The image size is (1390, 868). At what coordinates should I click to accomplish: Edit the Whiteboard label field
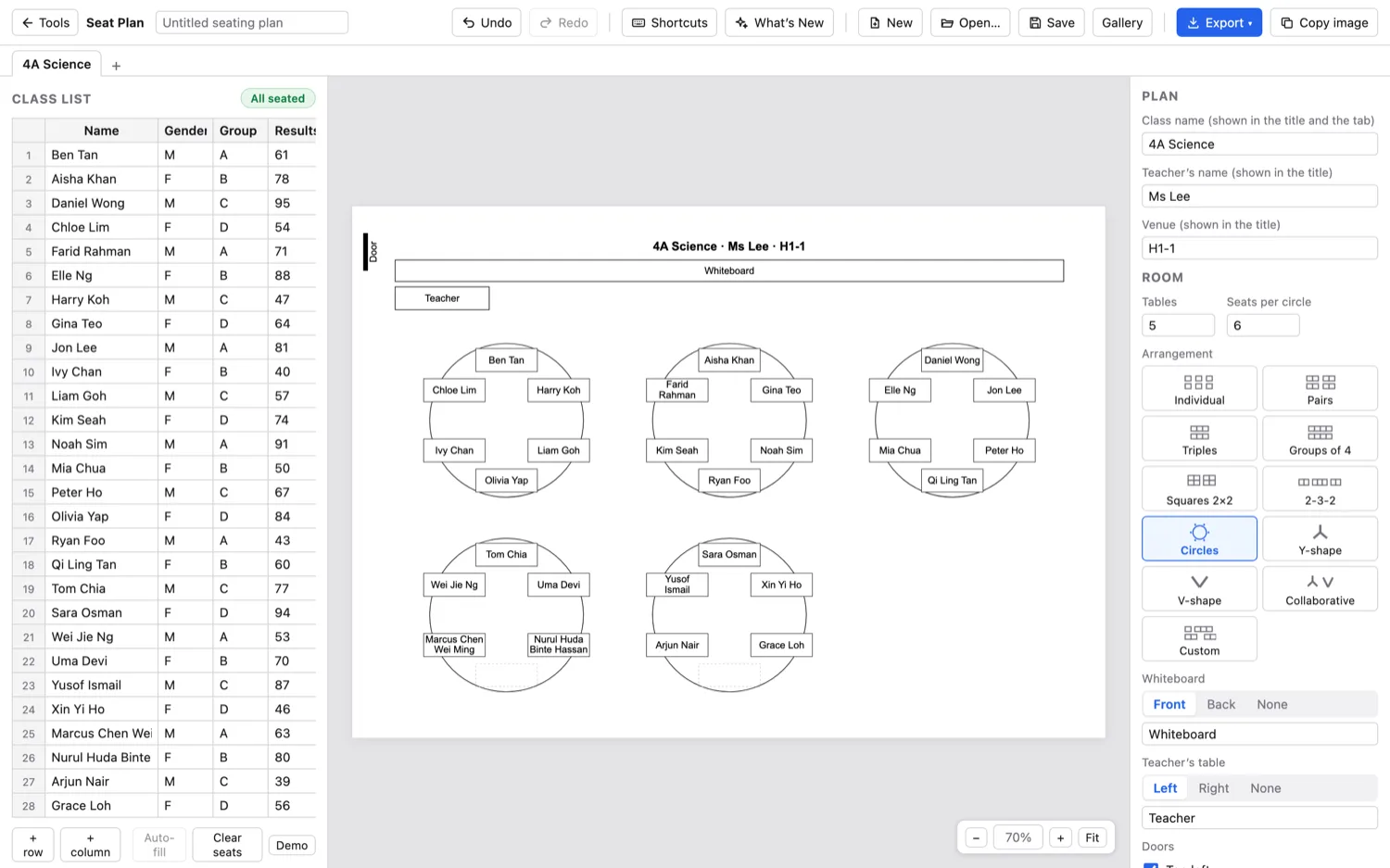[1259, 734]
